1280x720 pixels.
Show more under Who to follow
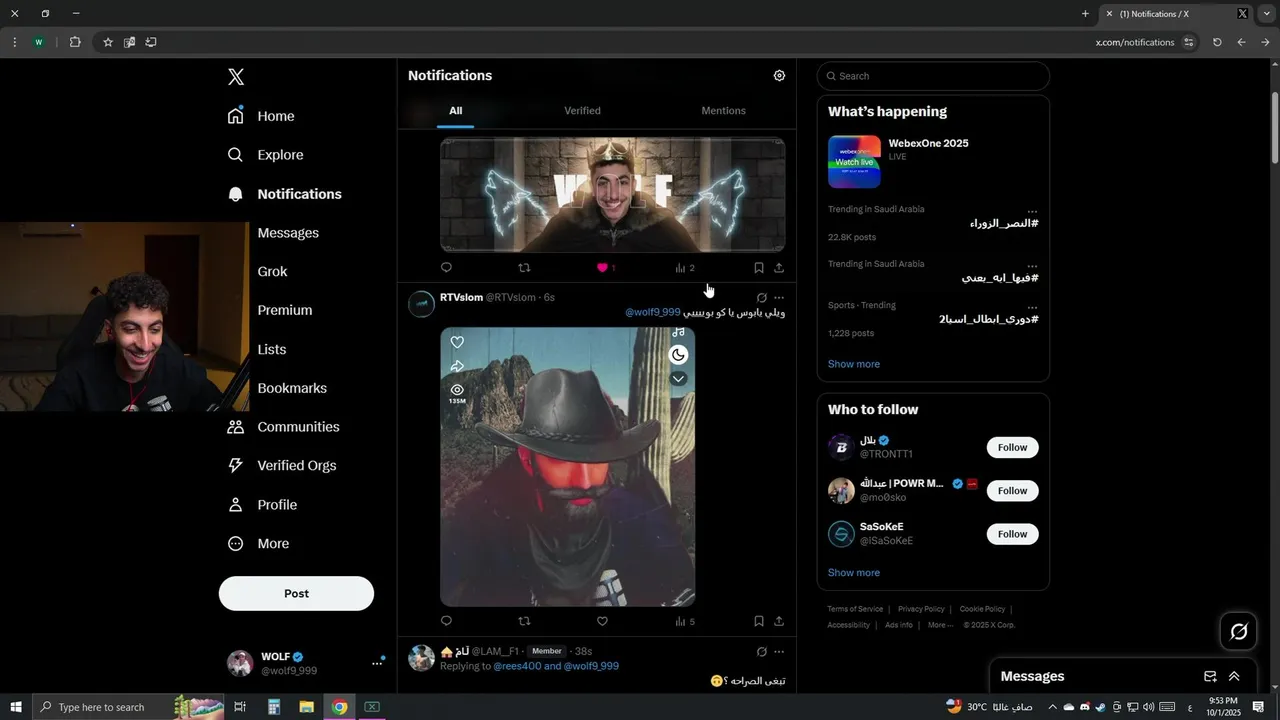click(x=854, y=573)
